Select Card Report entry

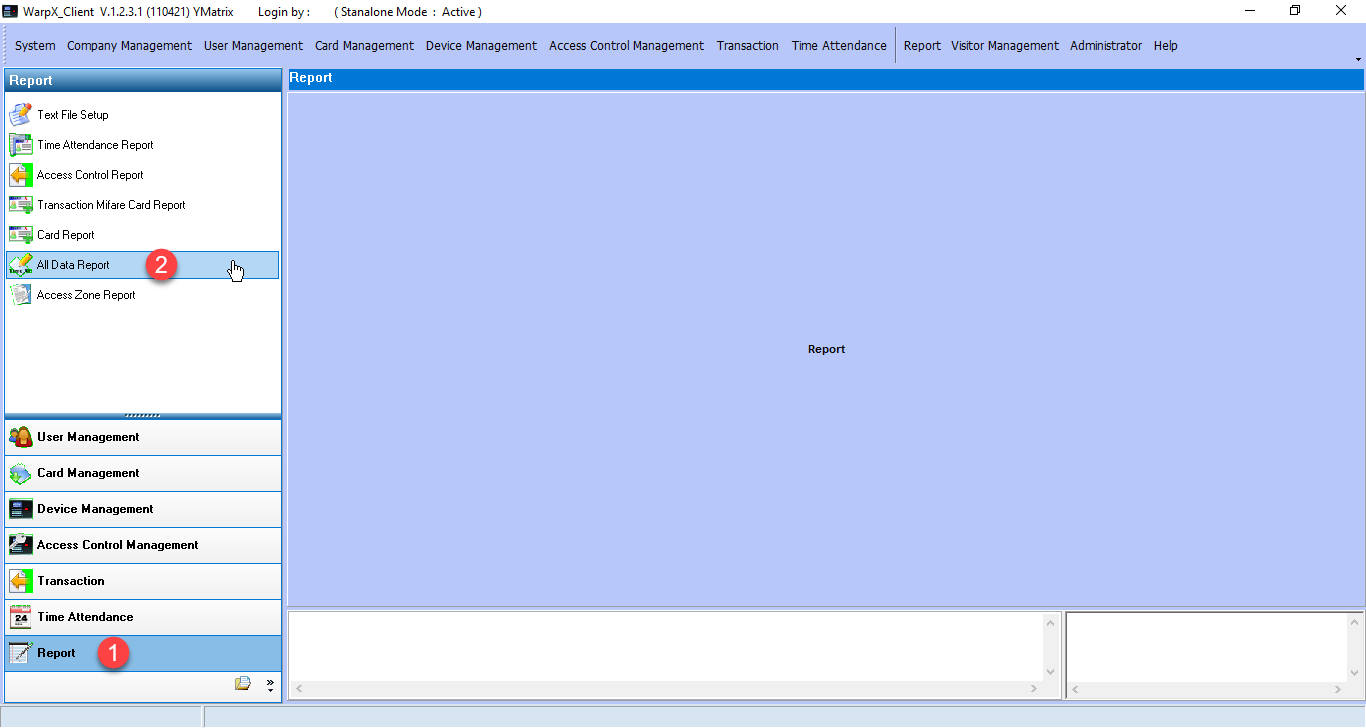click(x=142, y=235)
